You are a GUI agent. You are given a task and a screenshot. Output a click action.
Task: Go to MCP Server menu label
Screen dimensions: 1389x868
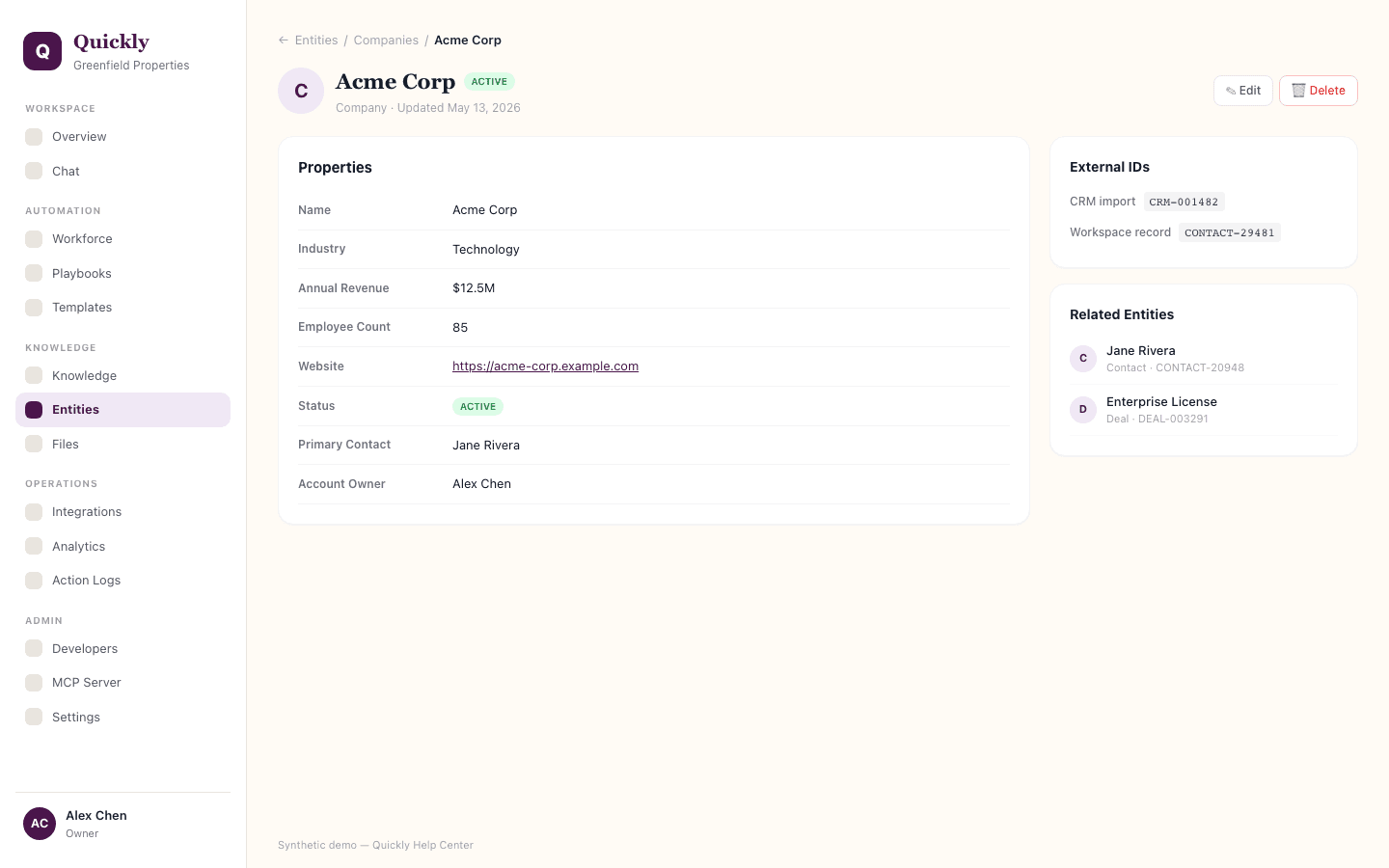click(x=87, y=683)
